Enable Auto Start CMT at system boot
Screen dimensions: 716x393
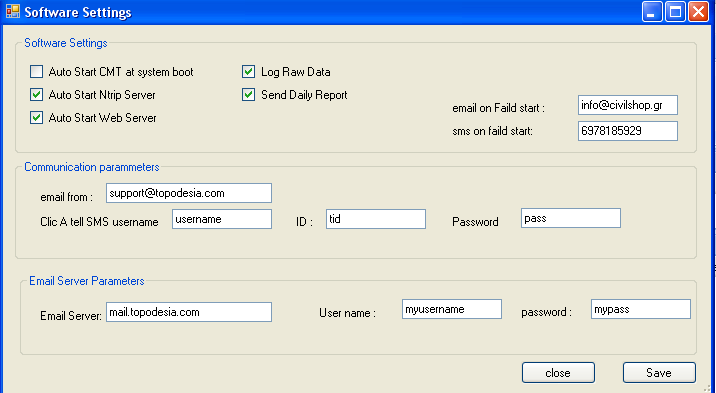point(37,72)
